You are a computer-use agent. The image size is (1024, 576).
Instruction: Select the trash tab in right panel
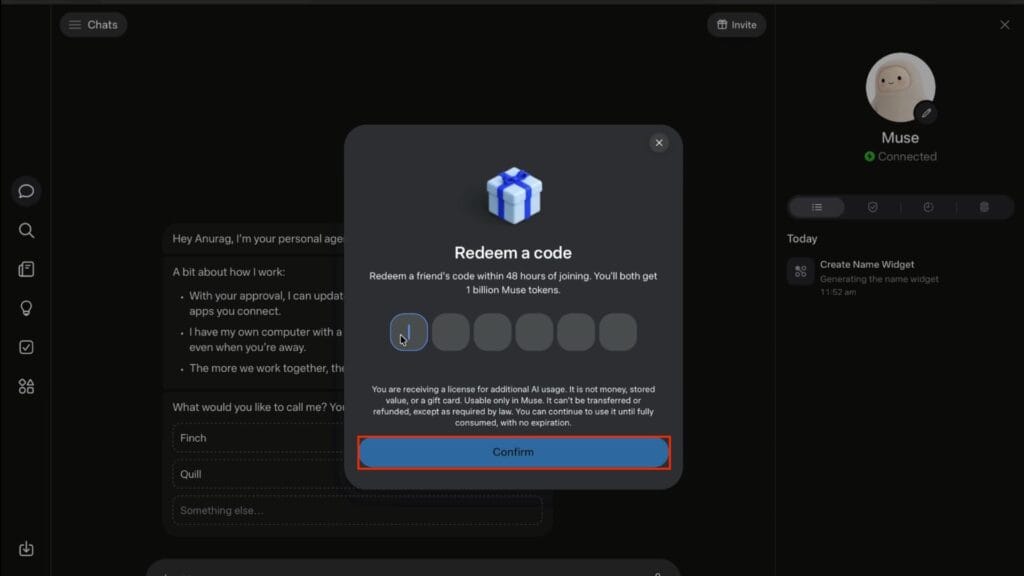pyautogui.click(x=984, y=207)
